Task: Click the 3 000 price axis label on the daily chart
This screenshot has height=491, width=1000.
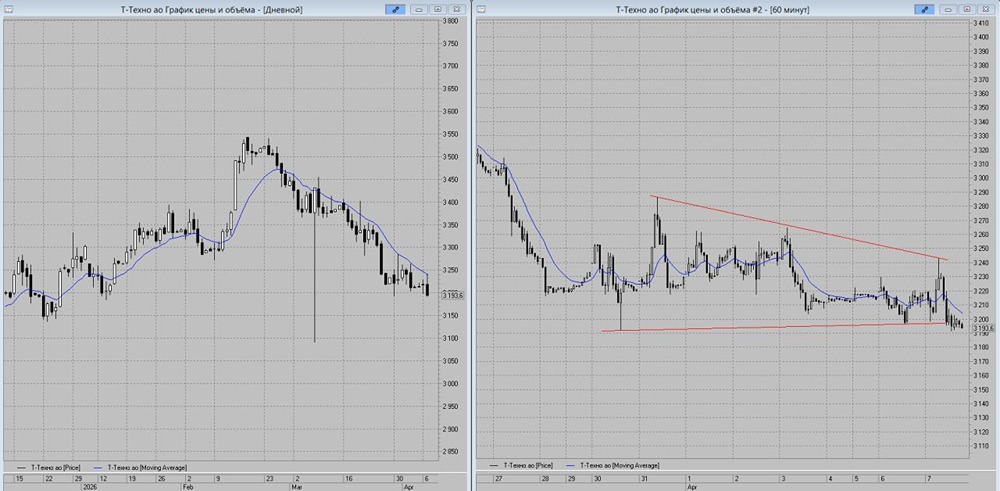Action: pyautogui.click(x=450, y=383)
